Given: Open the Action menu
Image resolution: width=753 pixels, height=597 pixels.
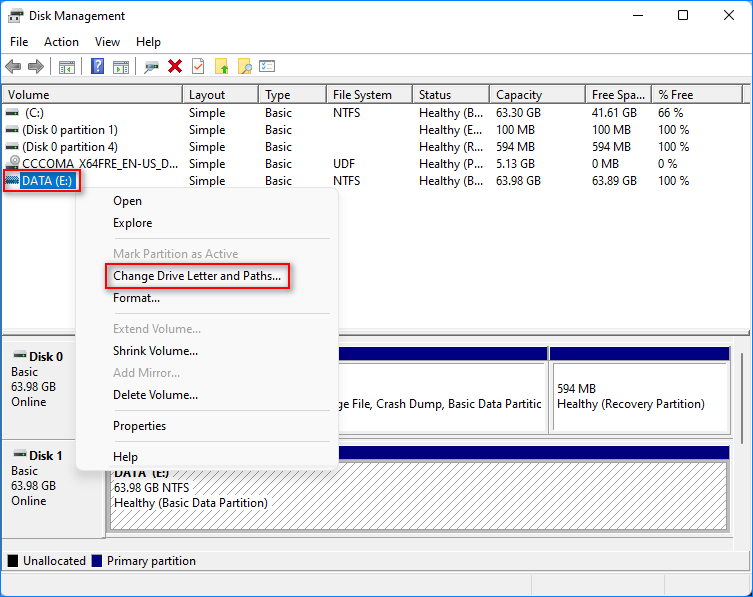Looking at the screenshot, I should pos(61,42).
